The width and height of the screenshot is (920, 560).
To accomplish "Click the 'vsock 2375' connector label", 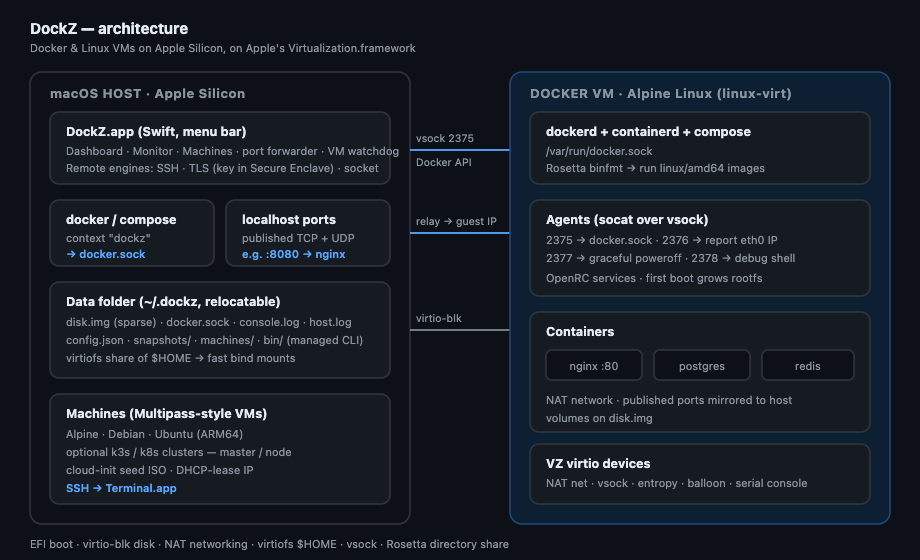I will click(x=445, y=139).
